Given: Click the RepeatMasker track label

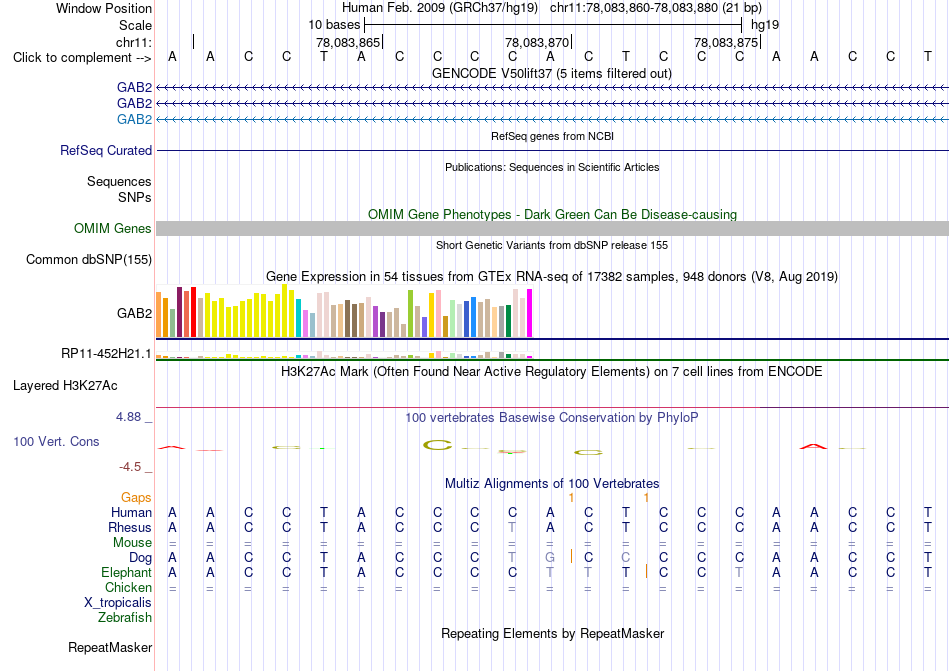Looking at the screenshot, I should tap(110, 647).
